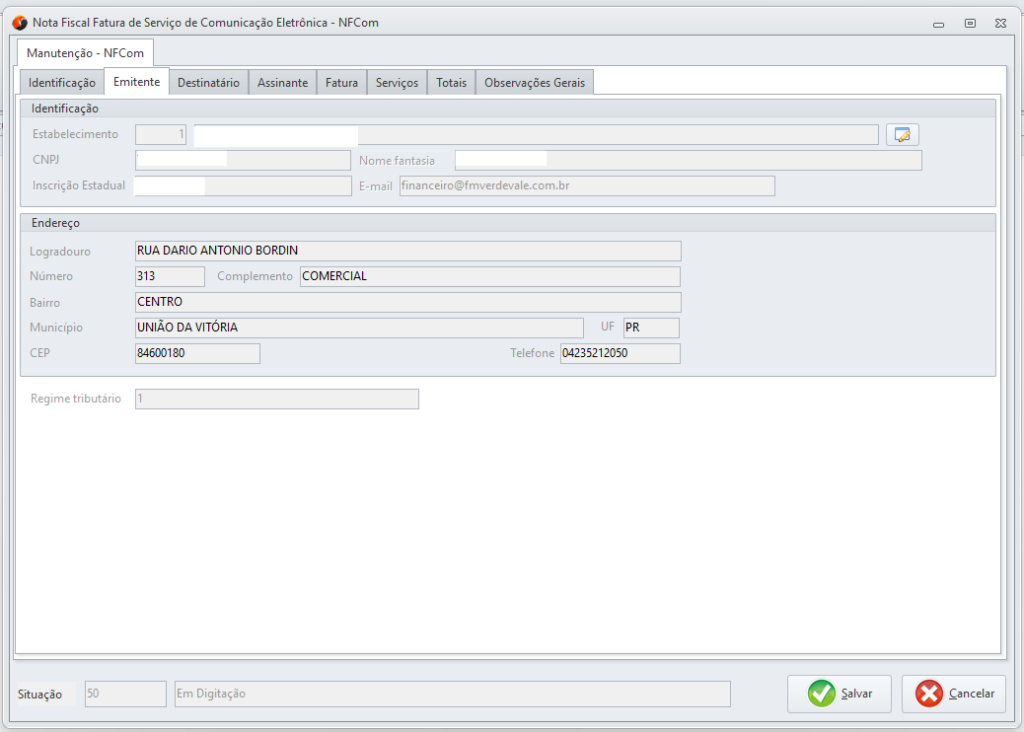
Task: Open the Serviços tab
Action: 397,83
